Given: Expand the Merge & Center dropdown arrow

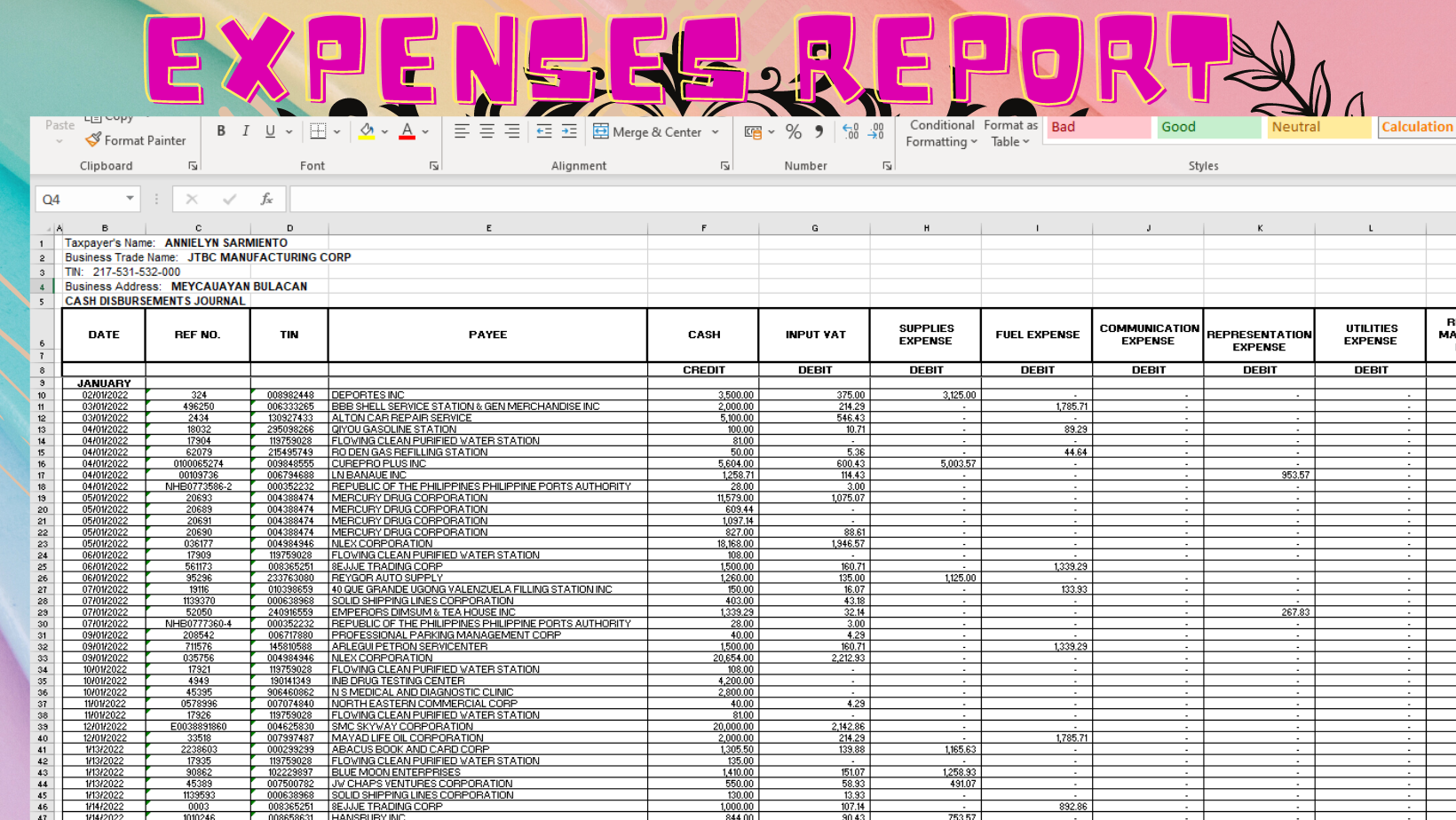Looking at the screenshot, I should tap(716, 132).
